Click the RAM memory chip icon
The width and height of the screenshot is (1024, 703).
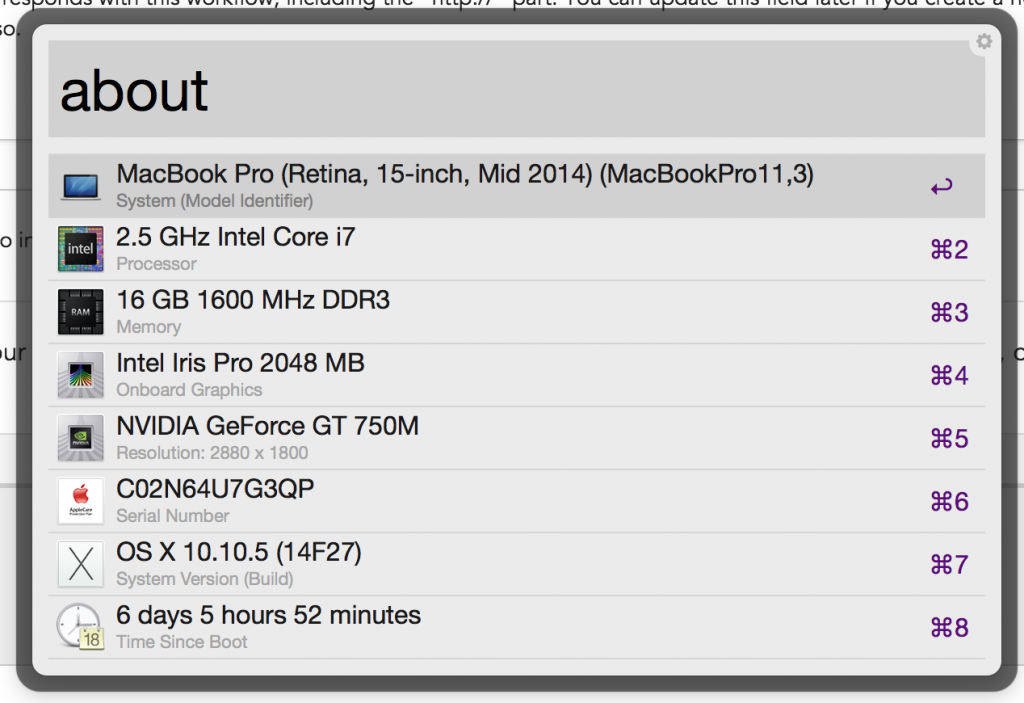[80, 312]
